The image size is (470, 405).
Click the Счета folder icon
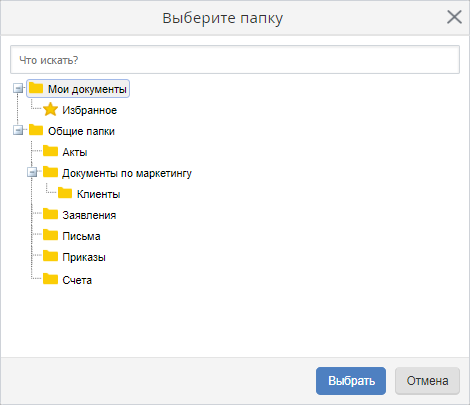pyautogui.click(x=50, y=279)
